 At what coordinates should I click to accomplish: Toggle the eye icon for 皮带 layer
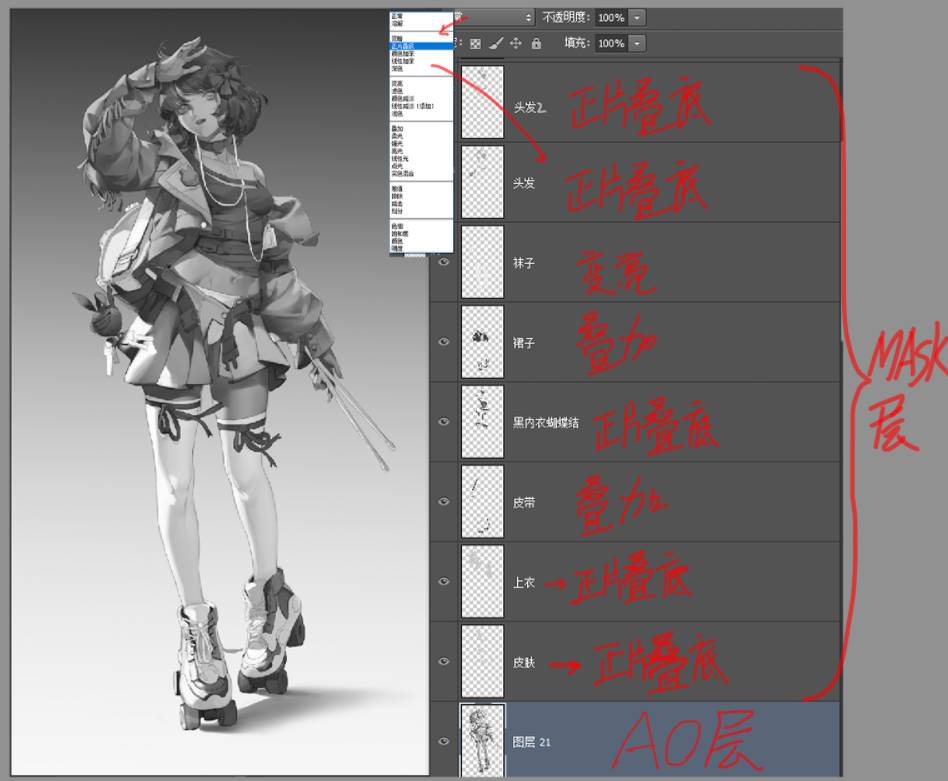click(444, 502)
